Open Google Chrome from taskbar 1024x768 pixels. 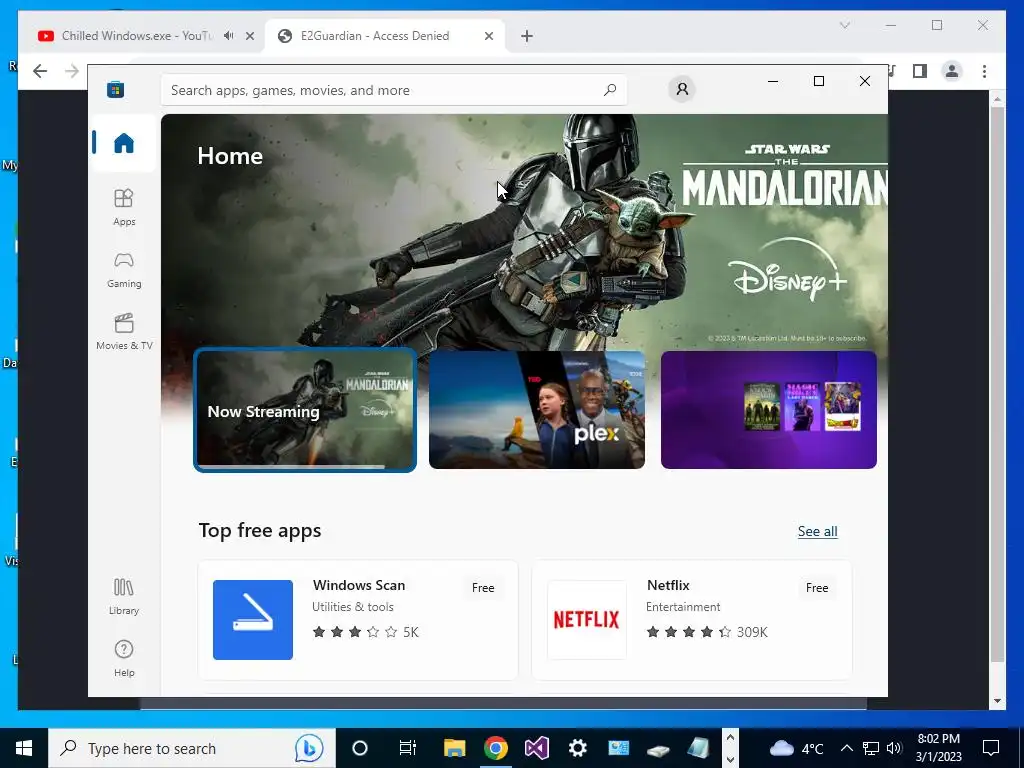coord(496,748)
